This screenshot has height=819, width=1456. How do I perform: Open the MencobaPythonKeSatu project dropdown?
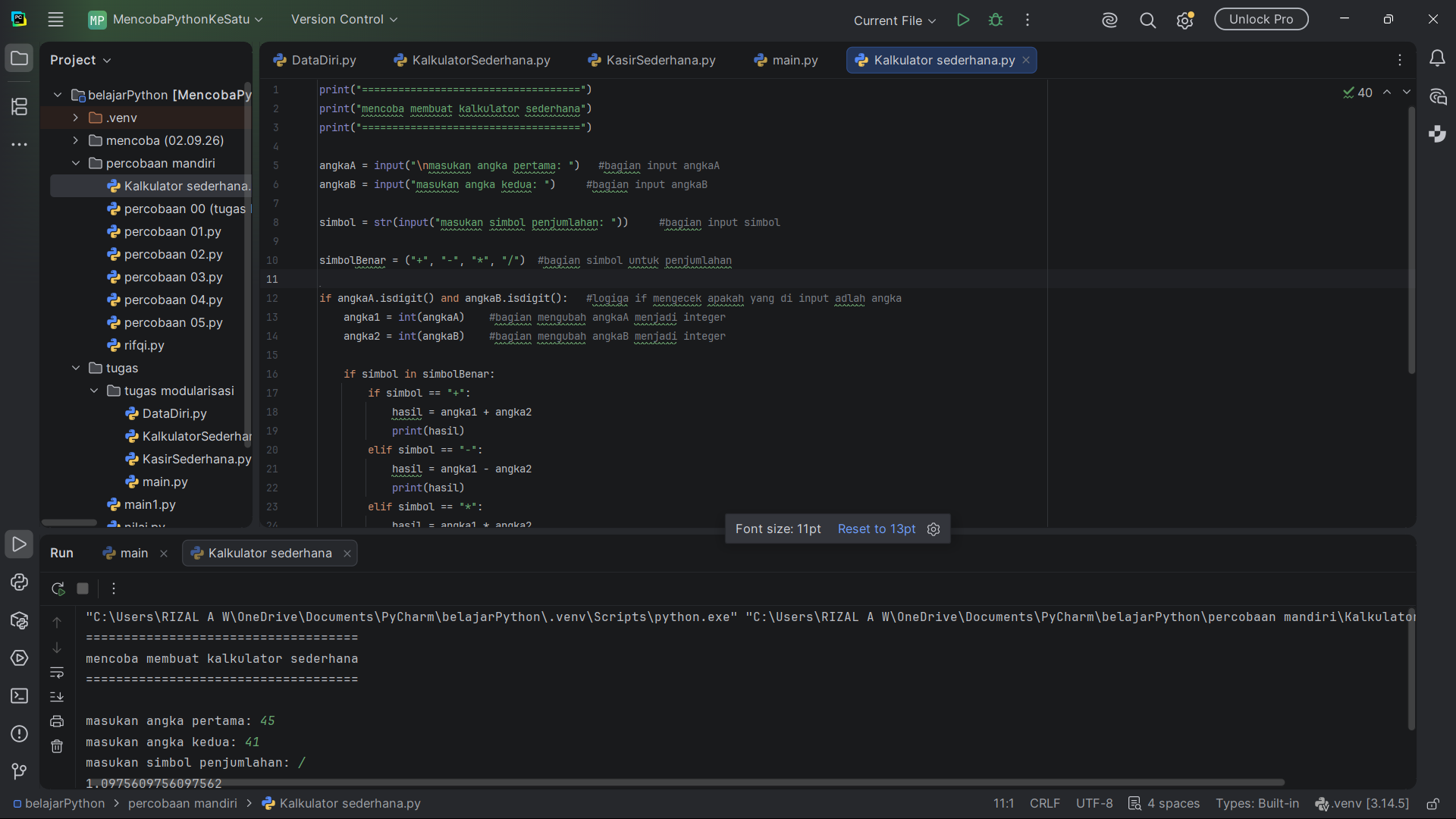[x=176, y=20]
